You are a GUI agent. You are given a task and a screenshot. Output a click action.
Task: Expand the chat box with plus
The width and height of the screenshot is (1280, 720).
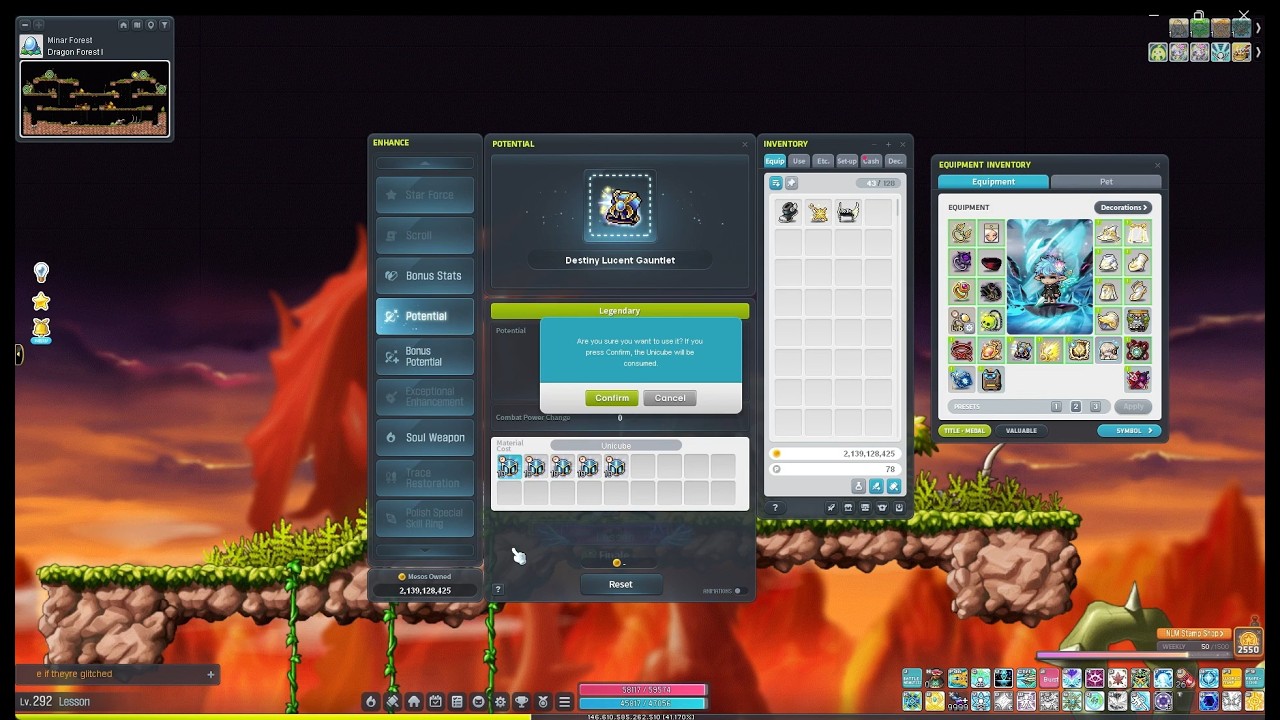pos(211,674)
